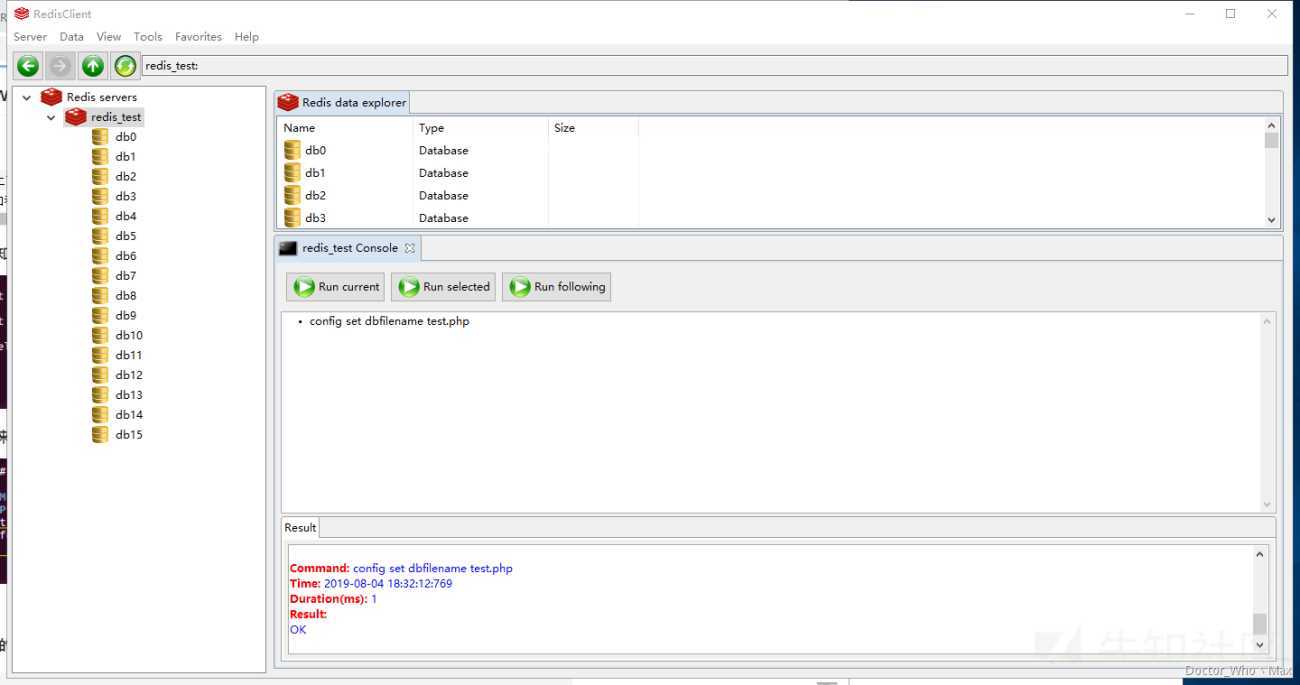
Task: Click the Run following button
Action: 556,287
